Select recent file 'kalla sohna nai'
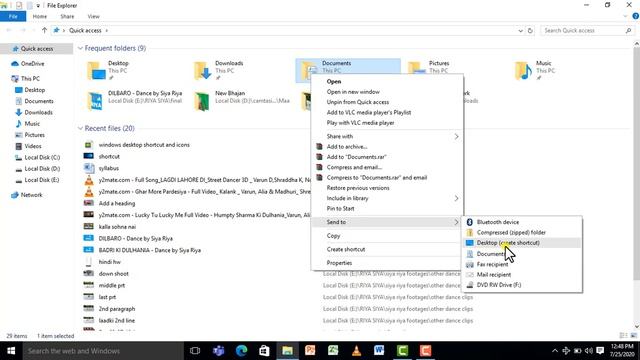640x360 pixels. pyautogui.click(x=117, y=227)
